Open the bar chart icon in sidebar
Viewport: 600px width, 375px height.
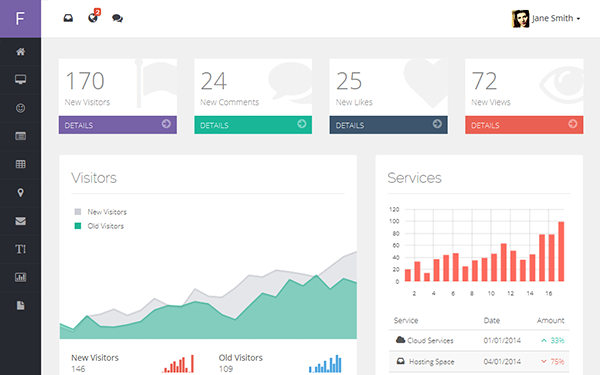(x=20, y=277)
